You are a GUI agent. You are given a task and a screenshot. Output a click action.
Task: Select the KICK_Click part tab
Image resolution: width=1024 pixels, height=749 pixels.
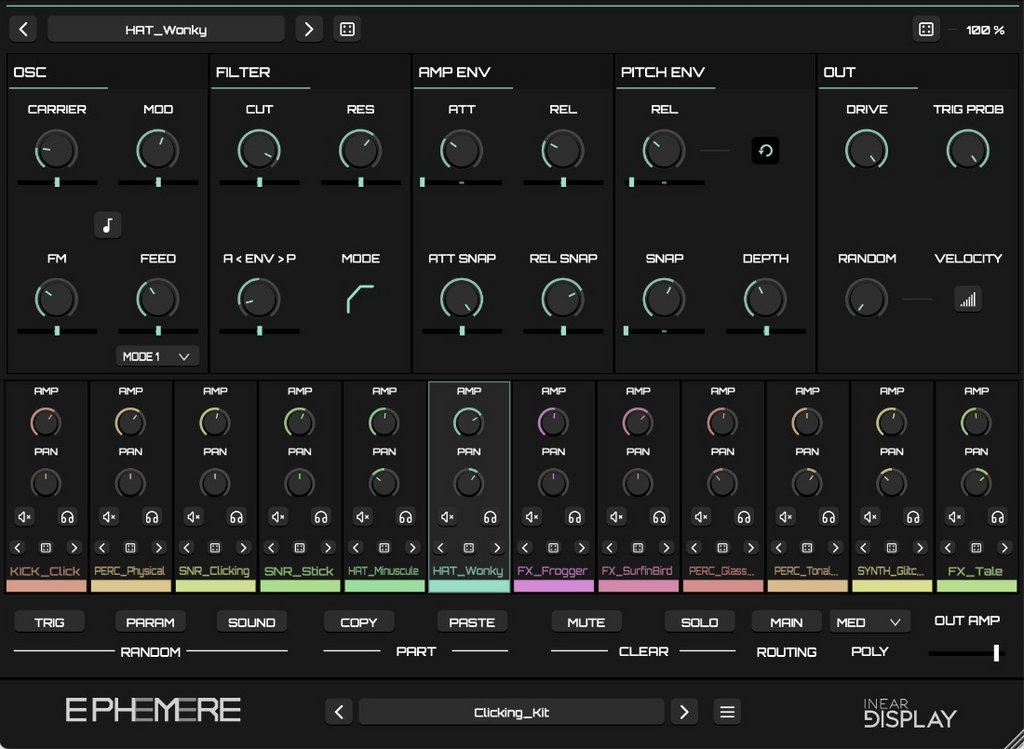click(46, 577)
